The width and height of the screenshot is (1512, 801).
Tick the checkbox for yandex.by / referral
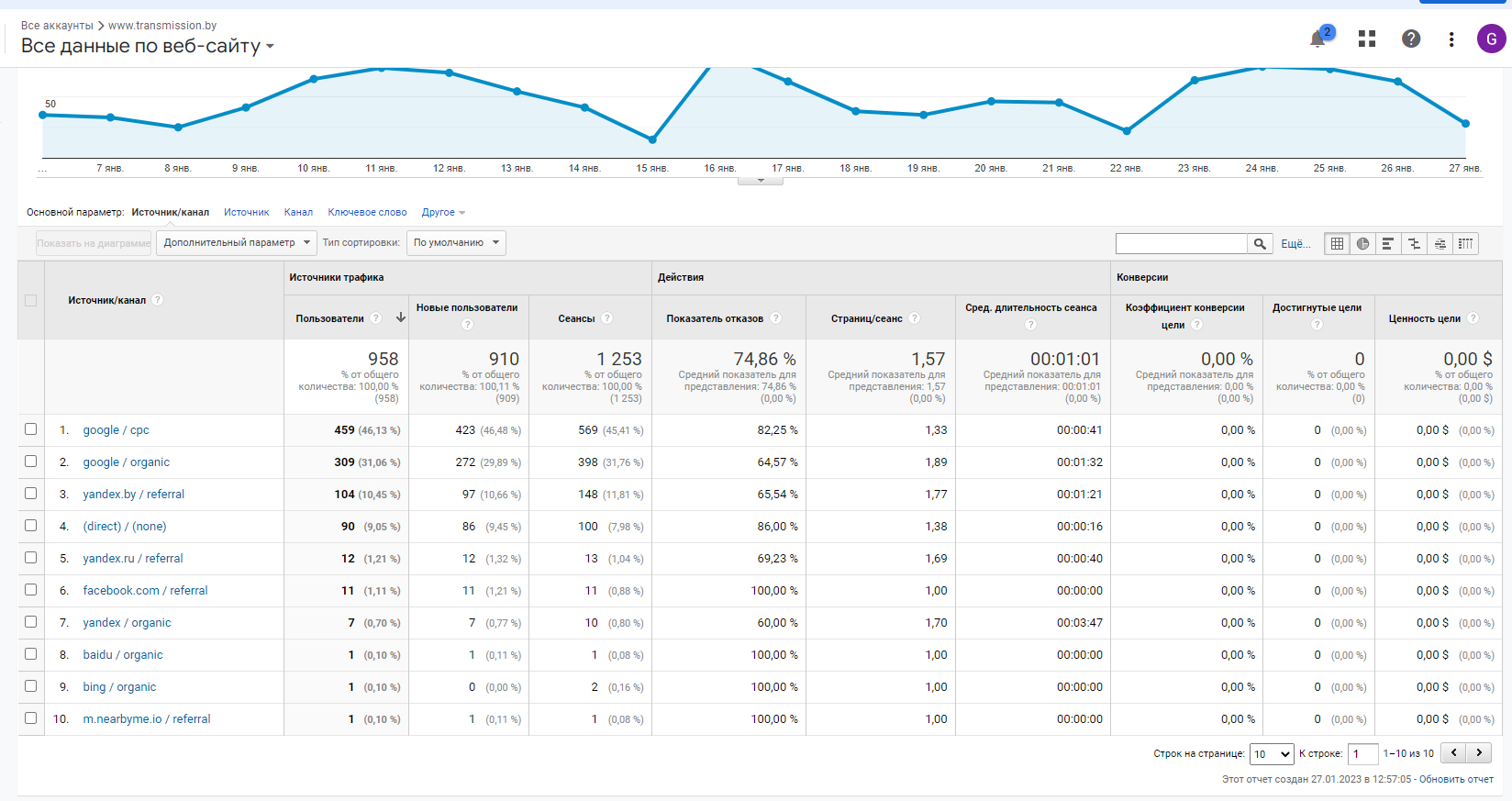pyautogui.click(x=31, y=494)
